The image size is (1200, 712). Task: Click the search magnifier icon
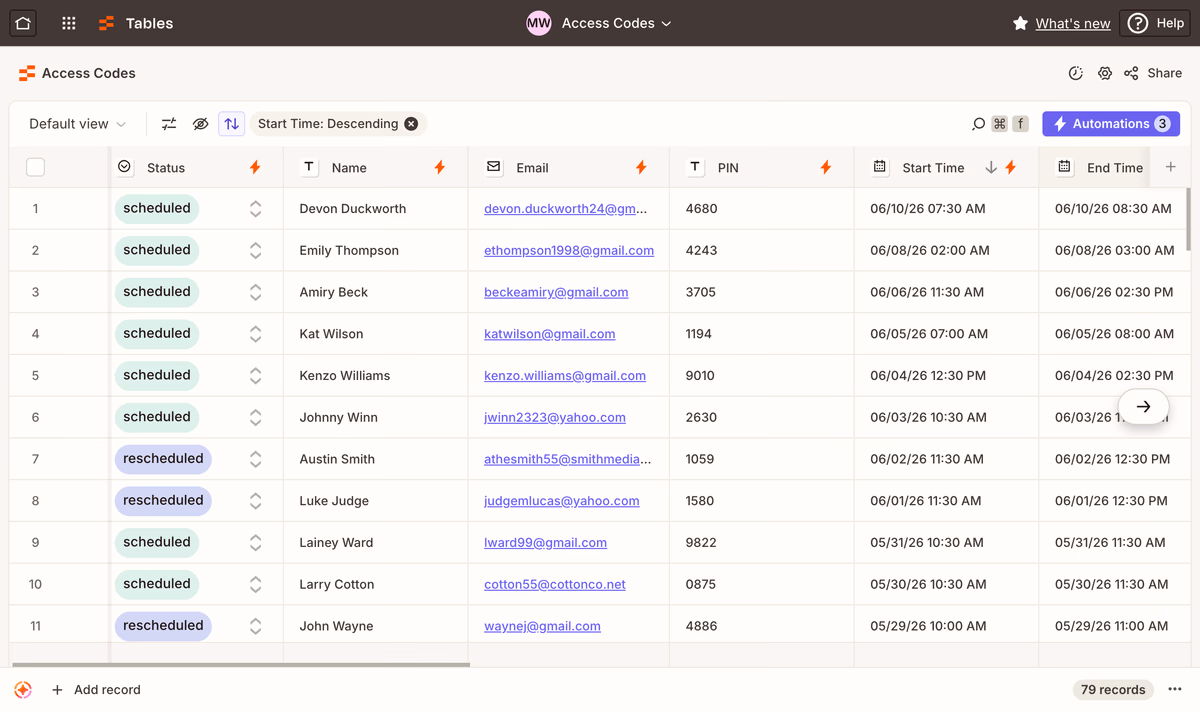click(x=979, y=124)
